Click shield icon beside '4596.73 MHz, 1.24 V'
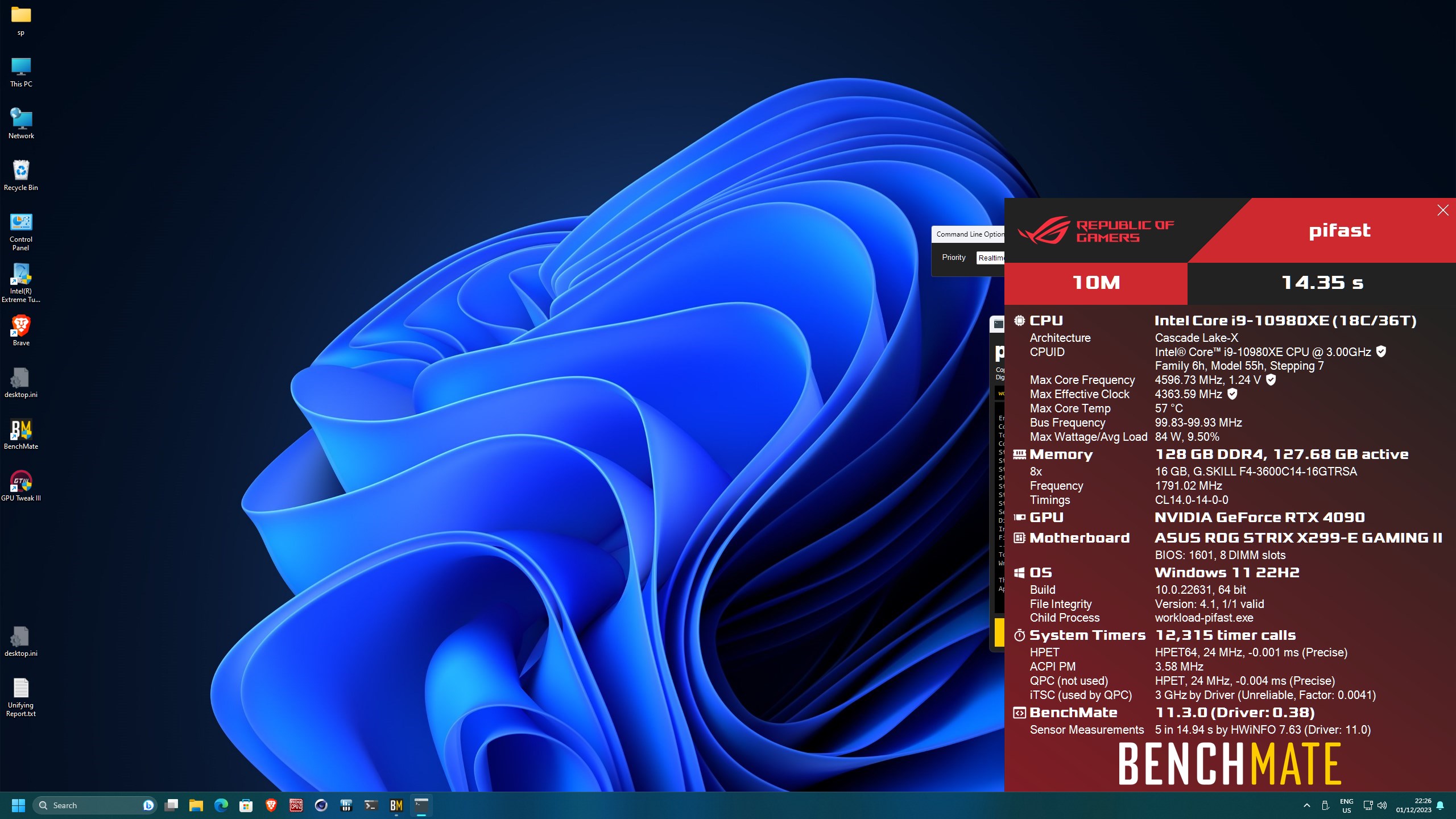 pos(1271,379)
